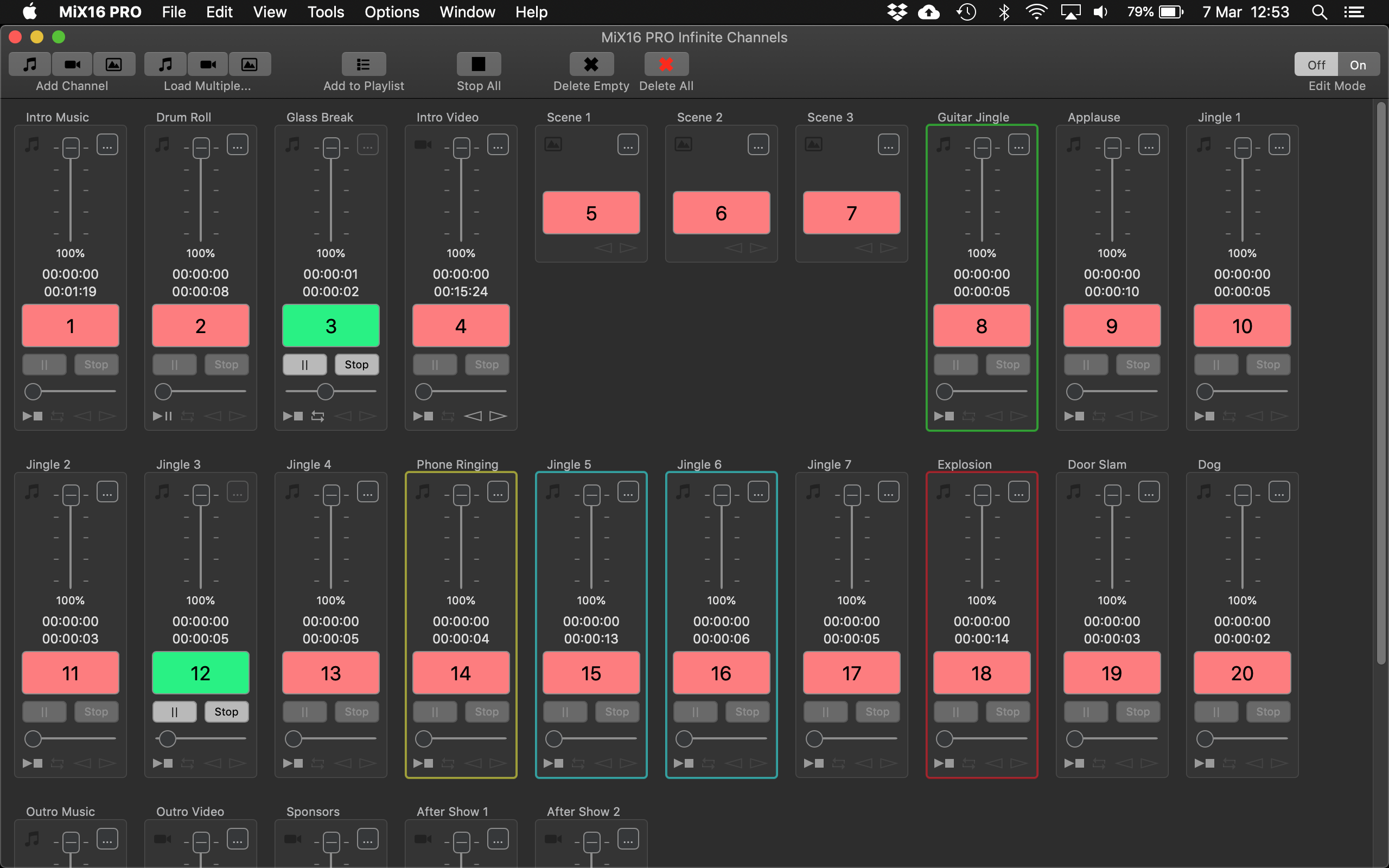Image resolution: width=1389 pixels, height=868 pixels.
Task: Open the Tools menu
Action: click(326, 12)
